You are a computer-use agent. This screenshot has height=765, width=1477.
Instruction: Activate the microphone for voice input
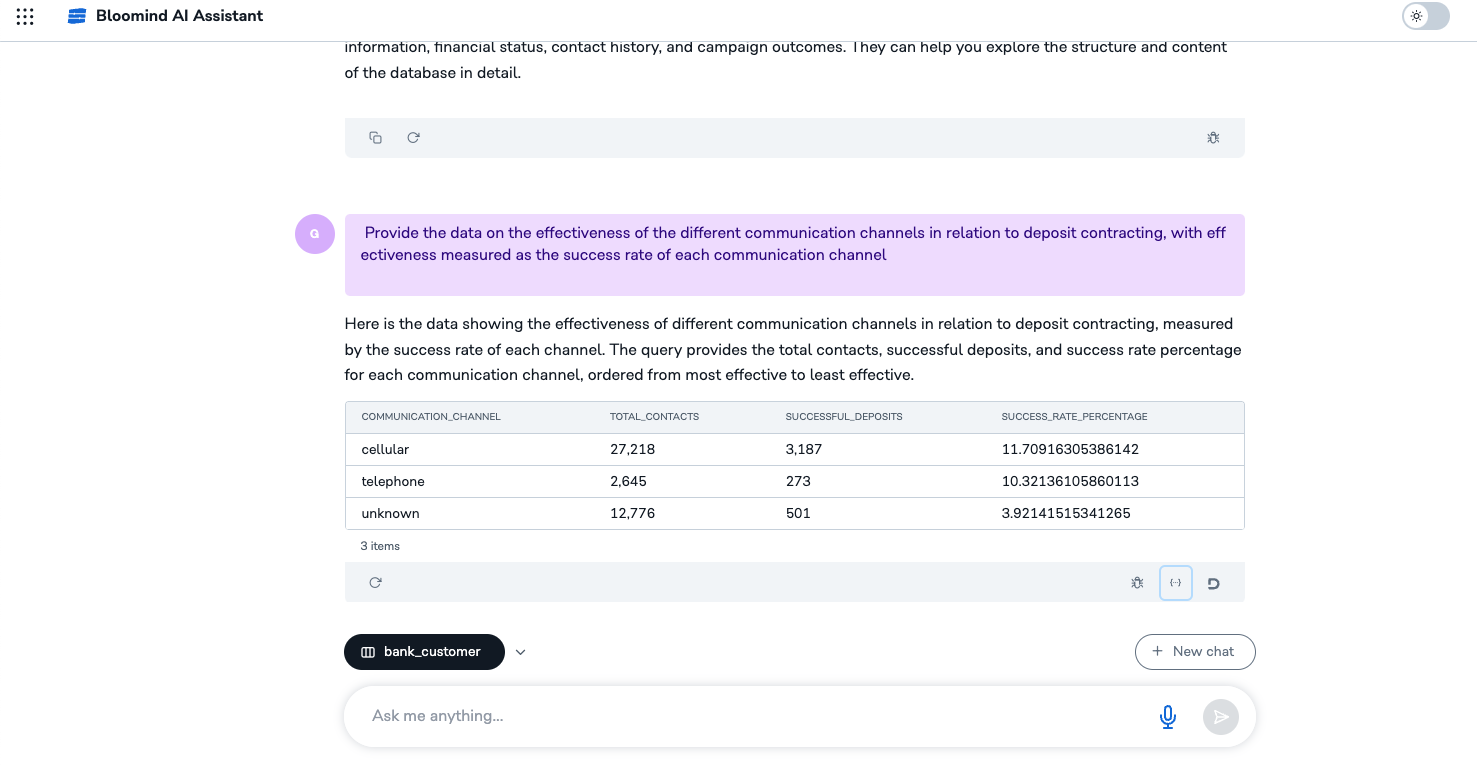(1167, 716)
